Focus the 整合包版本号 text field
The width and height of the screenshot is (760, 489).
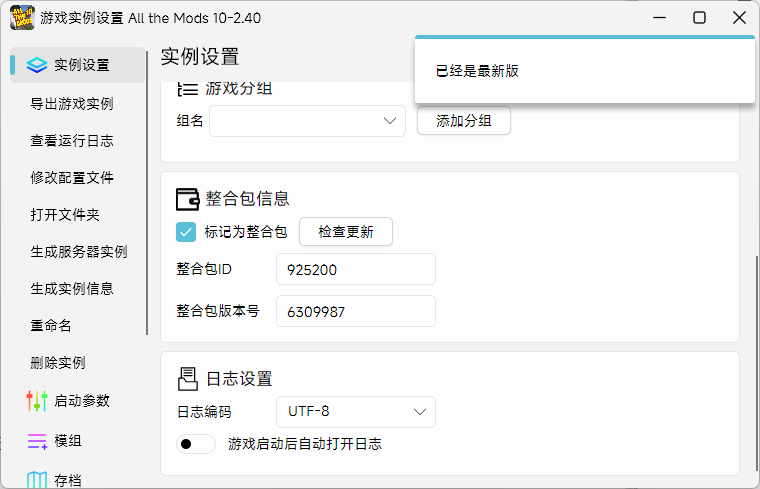(355, 311)
